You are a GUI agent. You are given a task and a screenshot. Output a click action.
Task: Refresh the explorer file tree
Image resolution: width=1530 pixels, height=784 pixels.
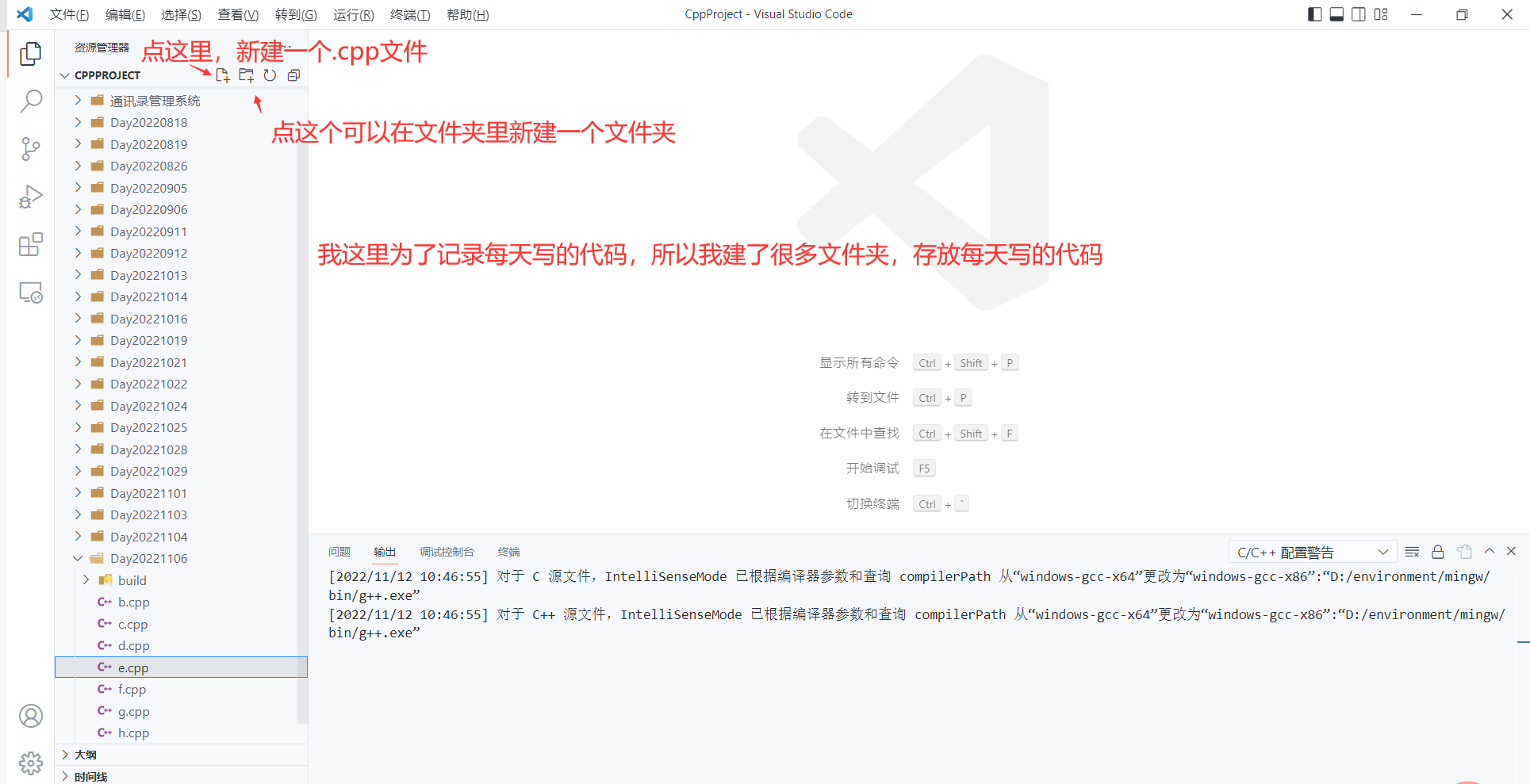[270, 75]
